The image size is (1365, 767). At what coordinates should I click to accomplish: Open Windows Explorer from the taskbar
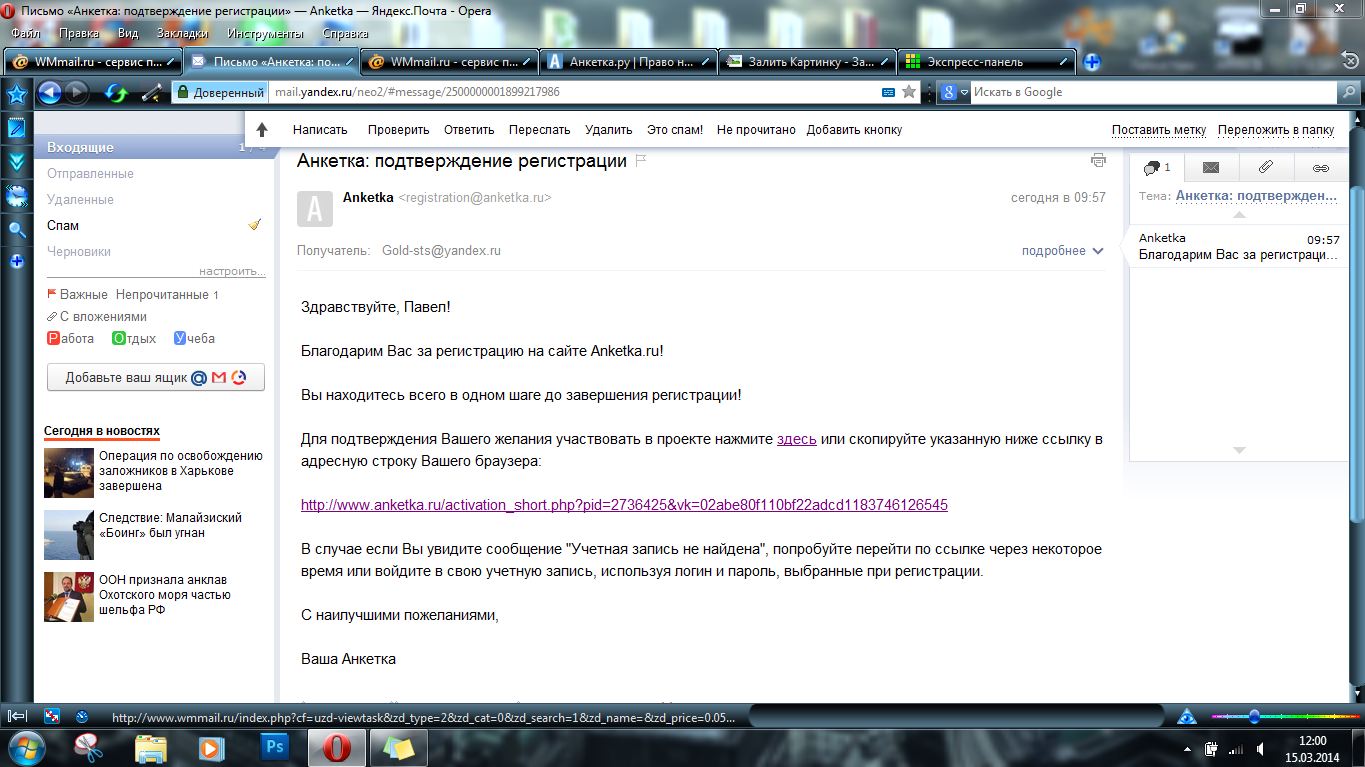[x=151, y=747]
